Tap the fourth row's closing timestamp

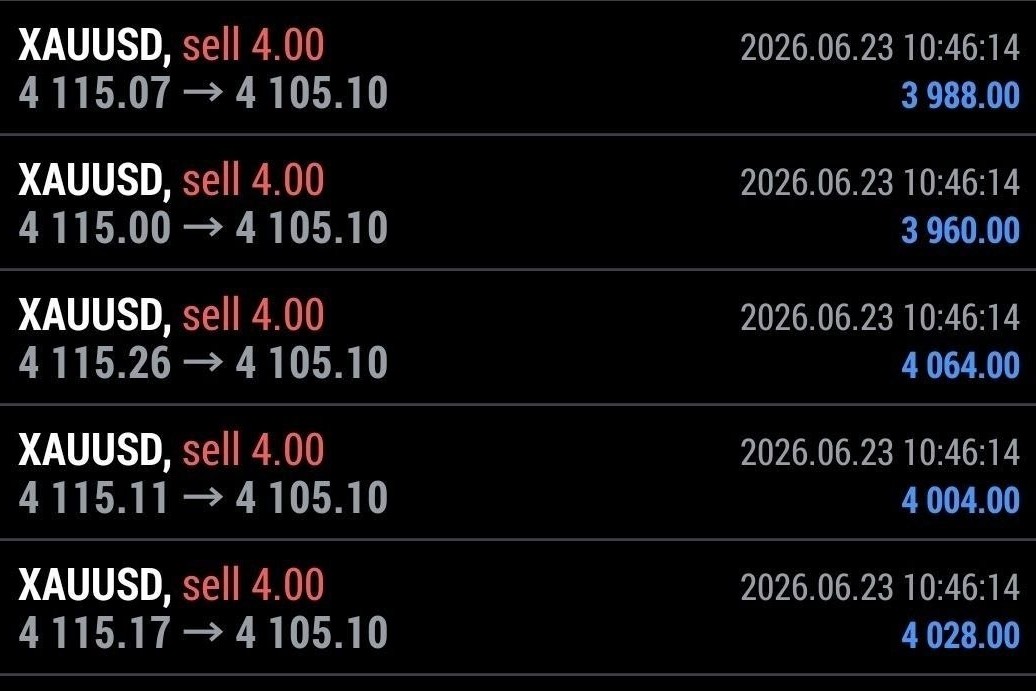(880, 453)
